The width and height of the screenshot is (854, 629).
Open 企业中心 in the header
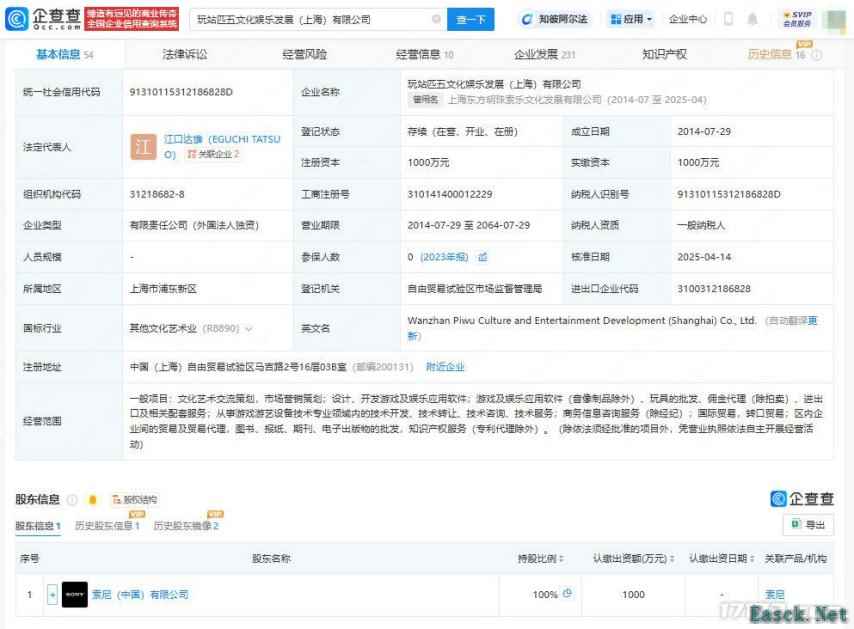[x=687, y=19]
